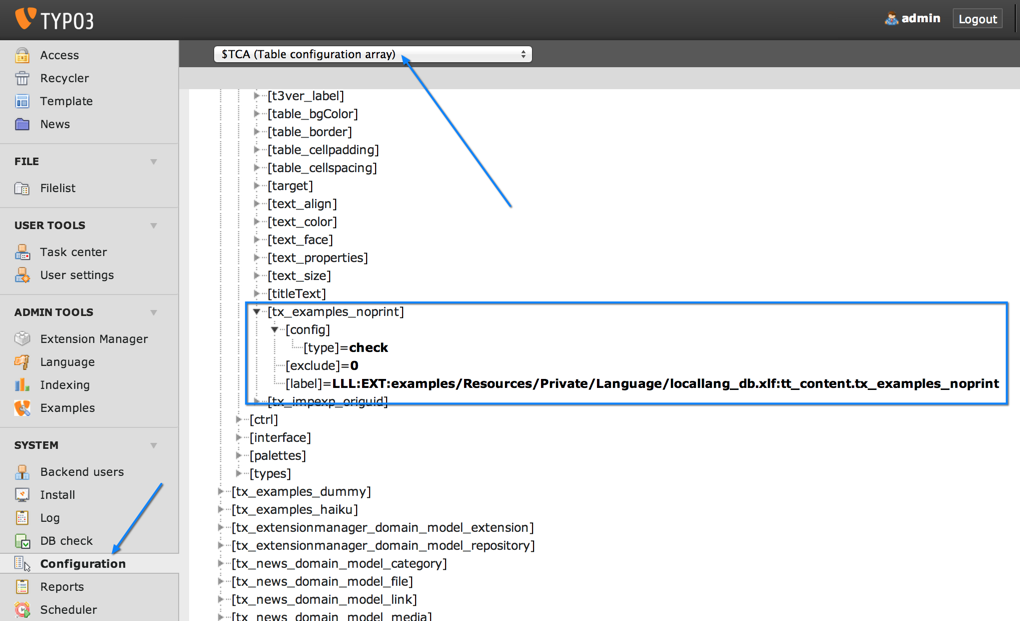Image resolution: width=1020 pixels, height=621 pixels.
Task: Select the tx_news_domain_model_category entry
Action: [338, 564]
